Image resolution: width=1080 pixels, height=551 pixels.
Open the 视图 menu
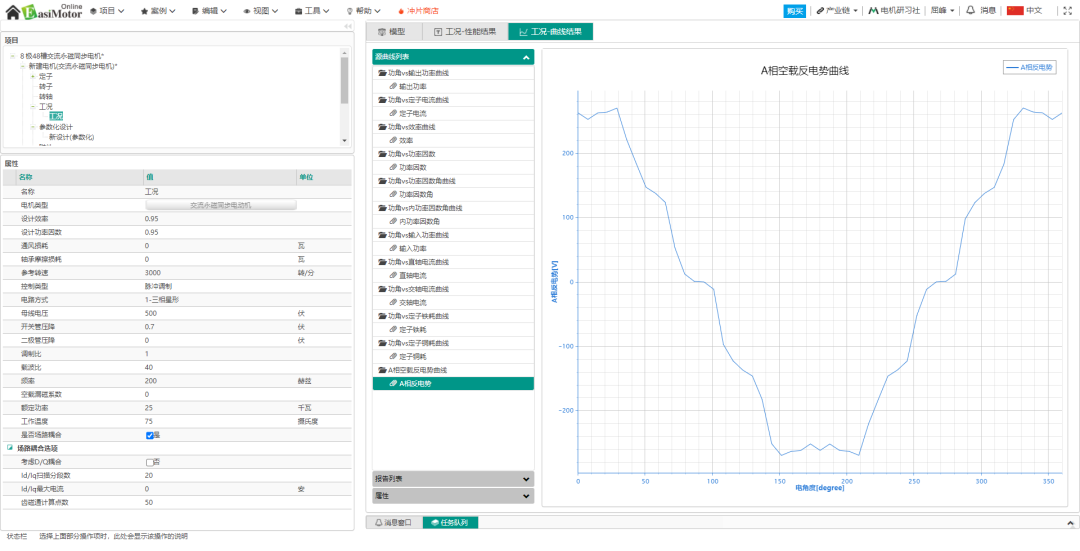click(260, 11)
